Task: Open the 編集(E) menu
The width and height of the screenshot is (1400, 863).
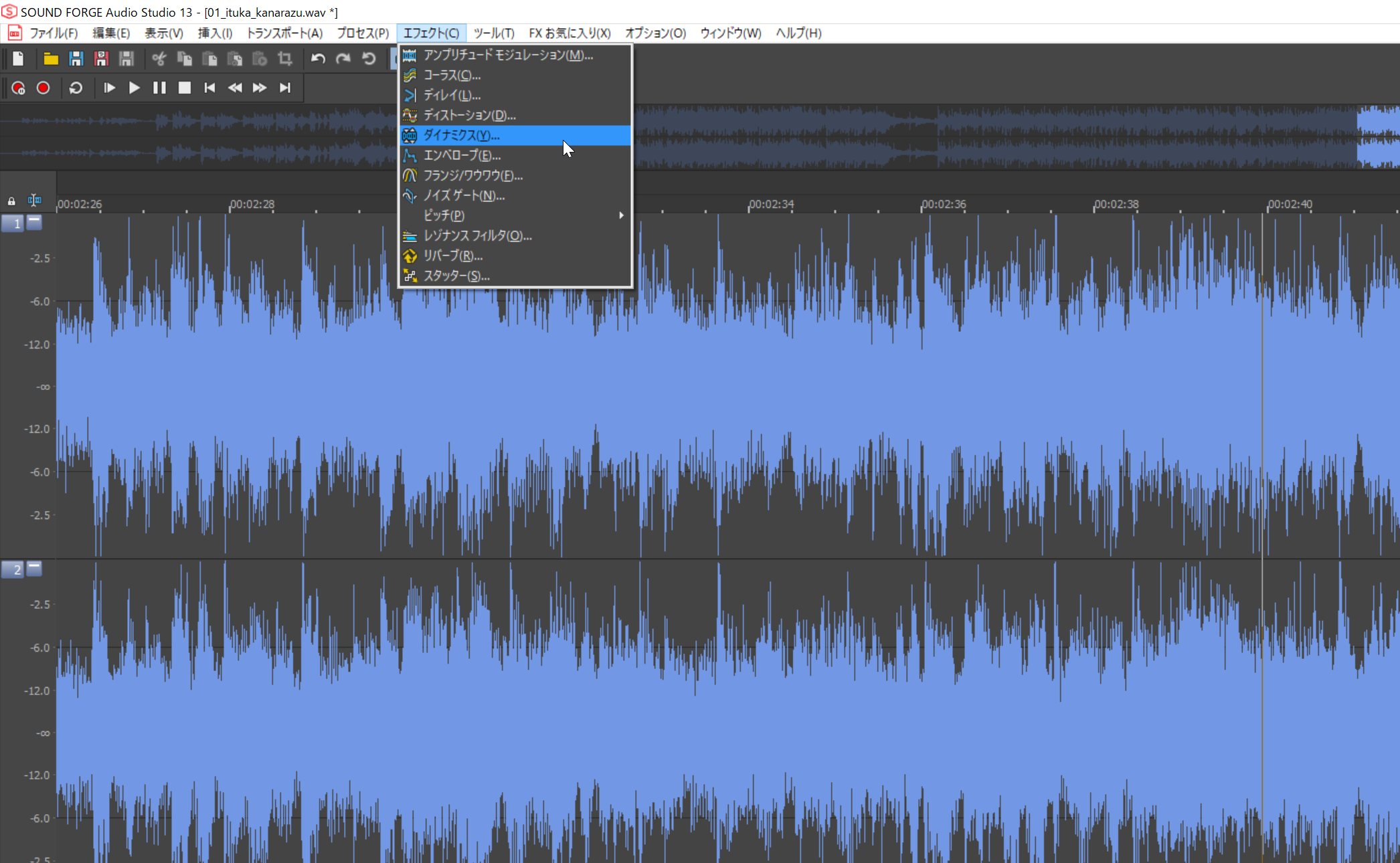Action: [111, 33]
